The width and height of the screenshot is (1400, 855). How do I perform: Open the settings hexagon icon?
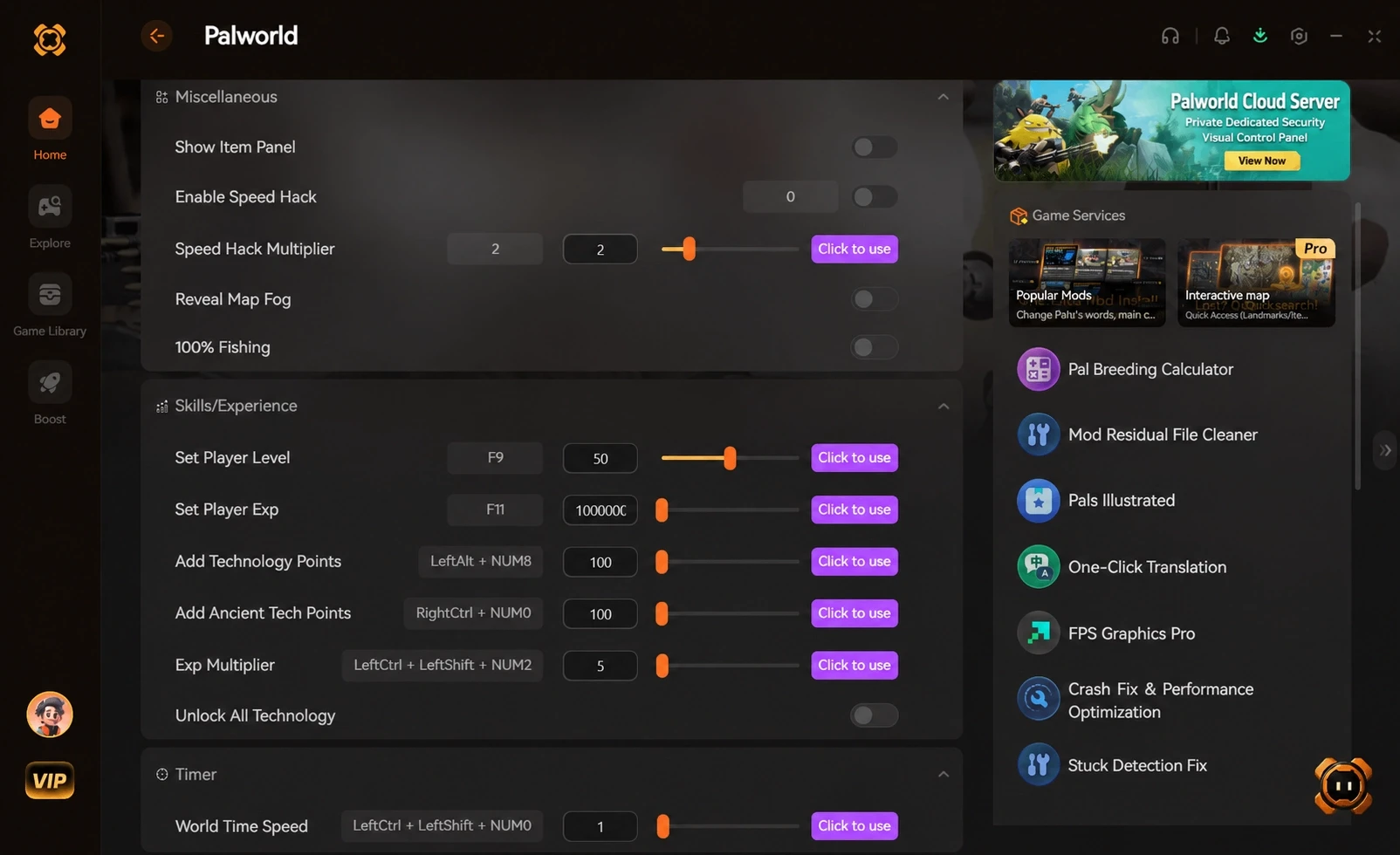[x=1299, y=36]
